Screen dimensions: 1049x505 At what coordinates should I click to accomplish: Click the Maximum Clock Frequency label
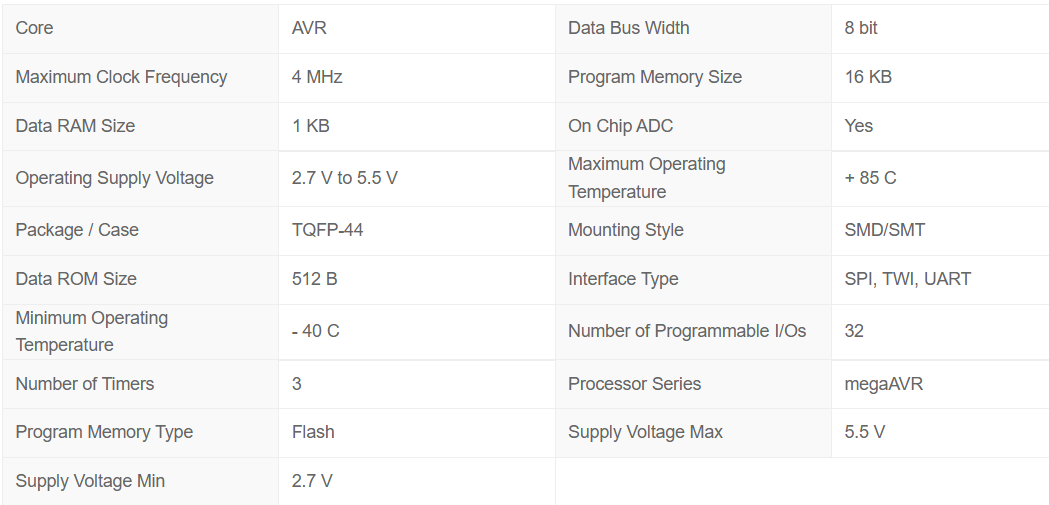point(121,77)
